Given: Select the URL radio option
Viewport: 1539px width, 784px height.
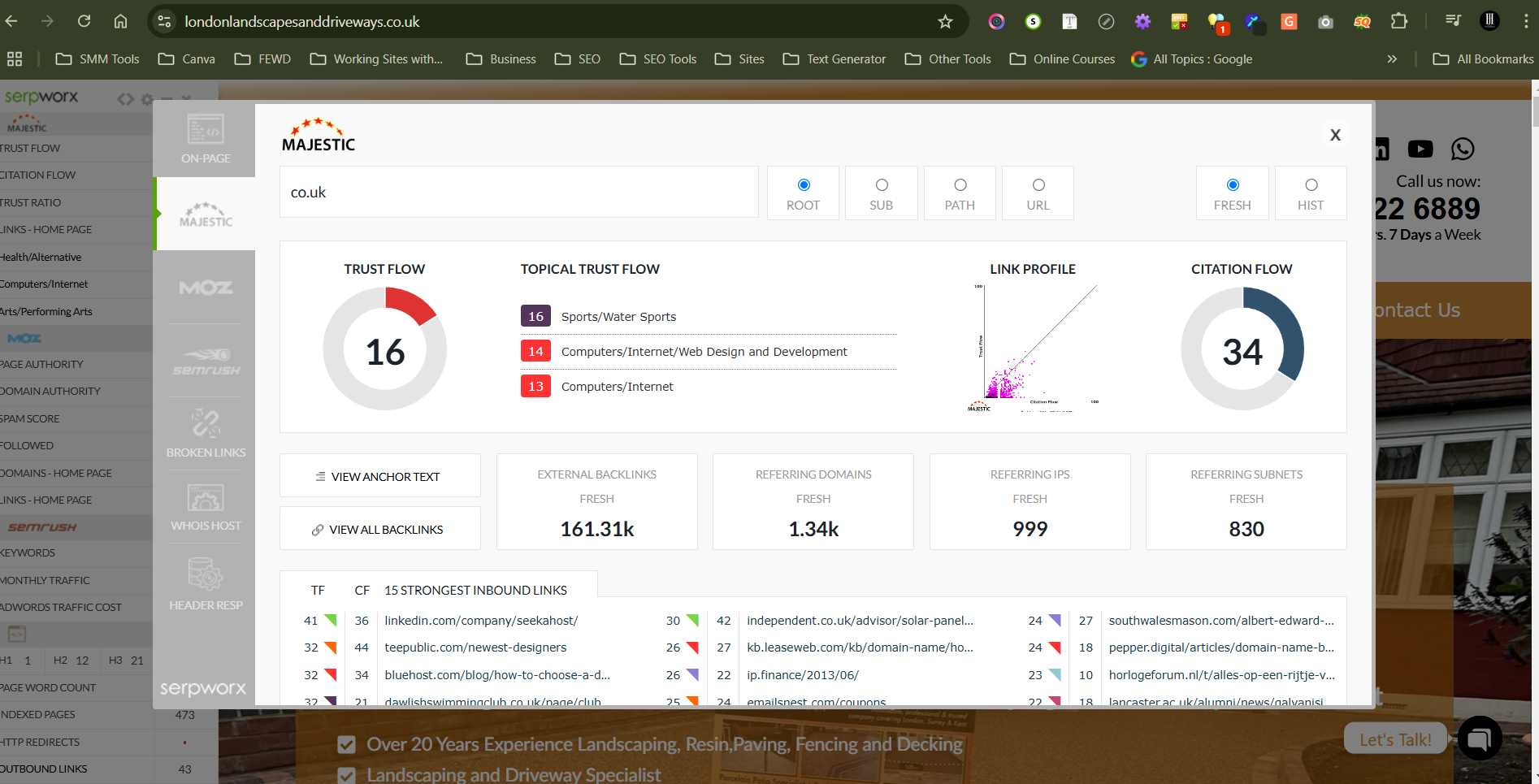Looking at the screenshot, I should (x=1038, y=185).
